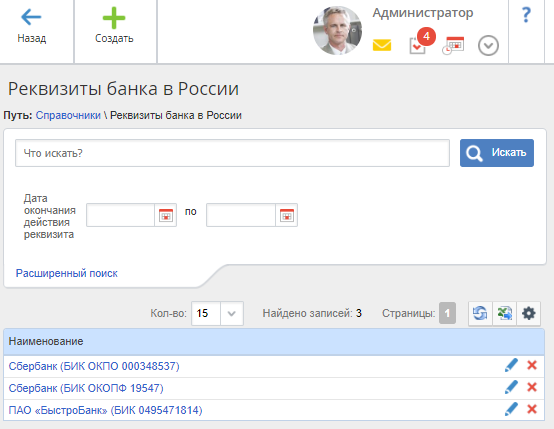Open Расширенный поиск link
The width and height of the screenshot is (554, 429).
click(67, 273)
